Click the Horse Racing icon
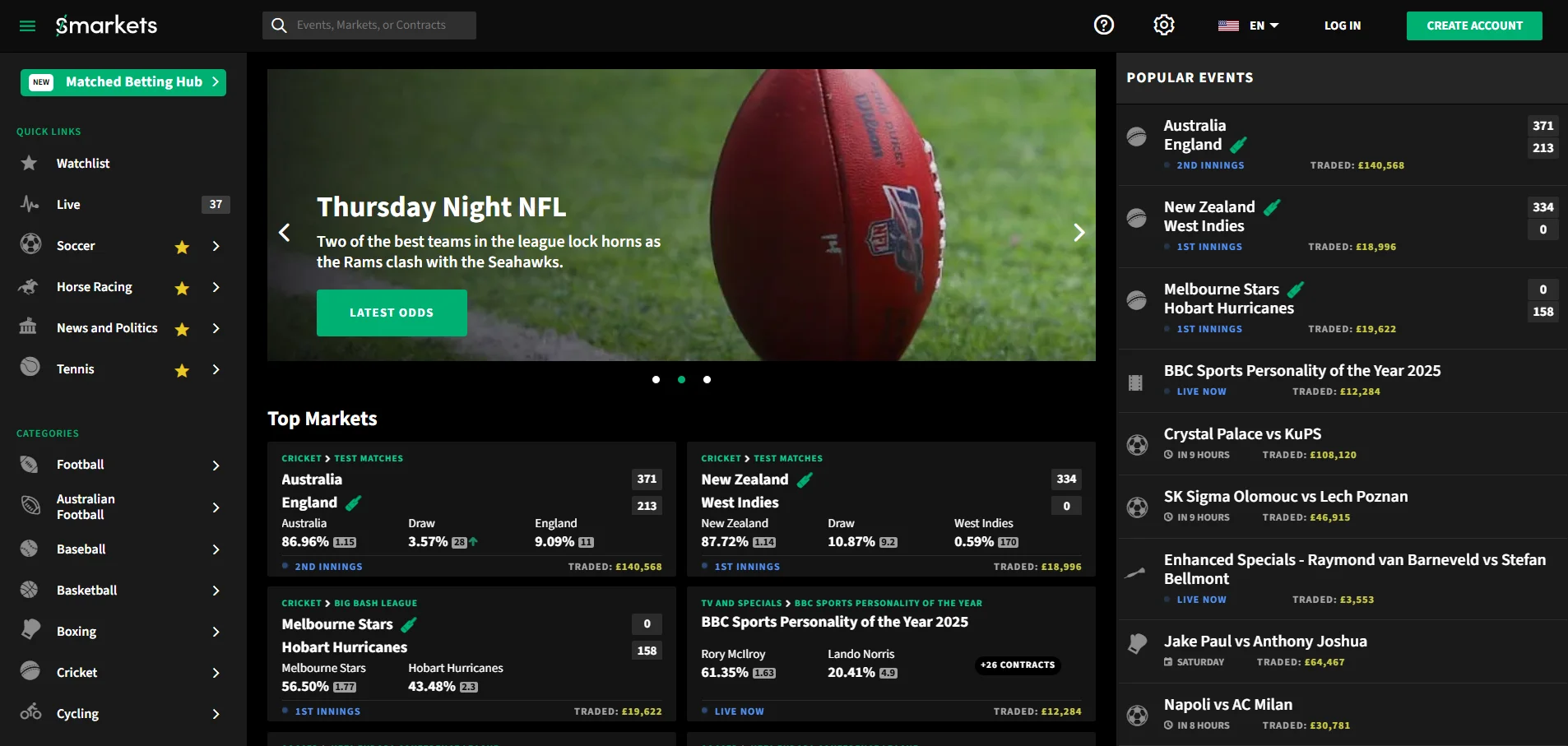The image size is (1568, 746). click(x=29, y=286)
